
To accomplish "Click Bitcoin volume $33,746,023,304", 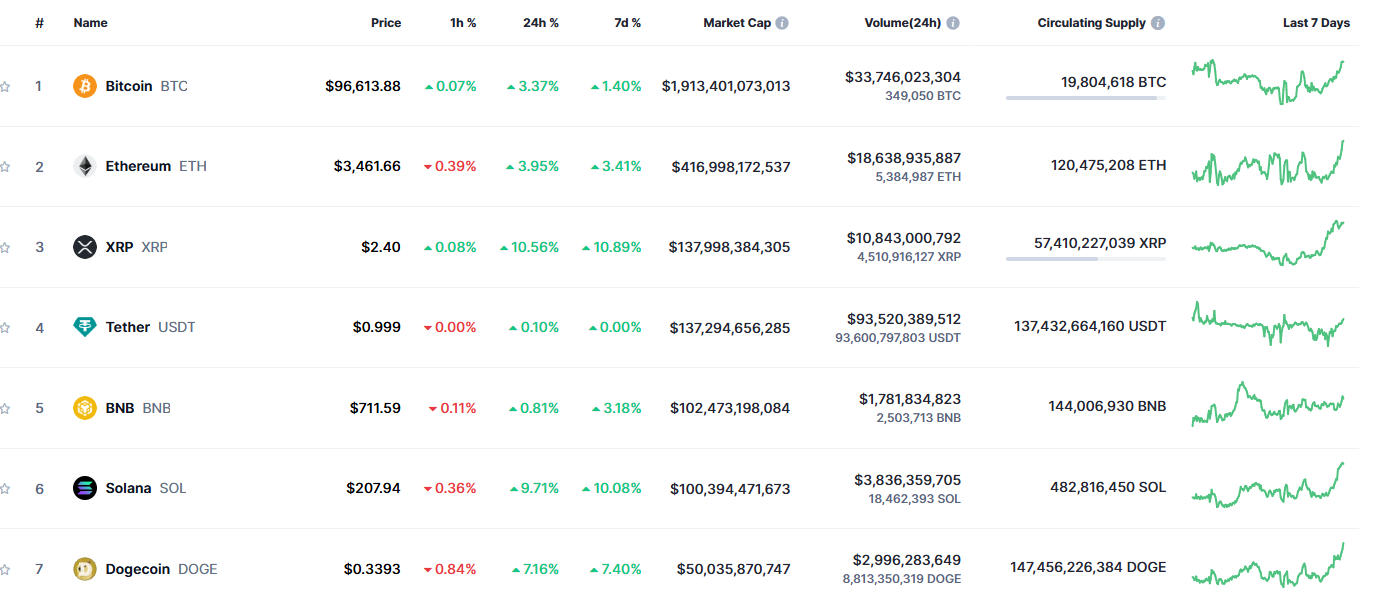I will coord(903,77).
